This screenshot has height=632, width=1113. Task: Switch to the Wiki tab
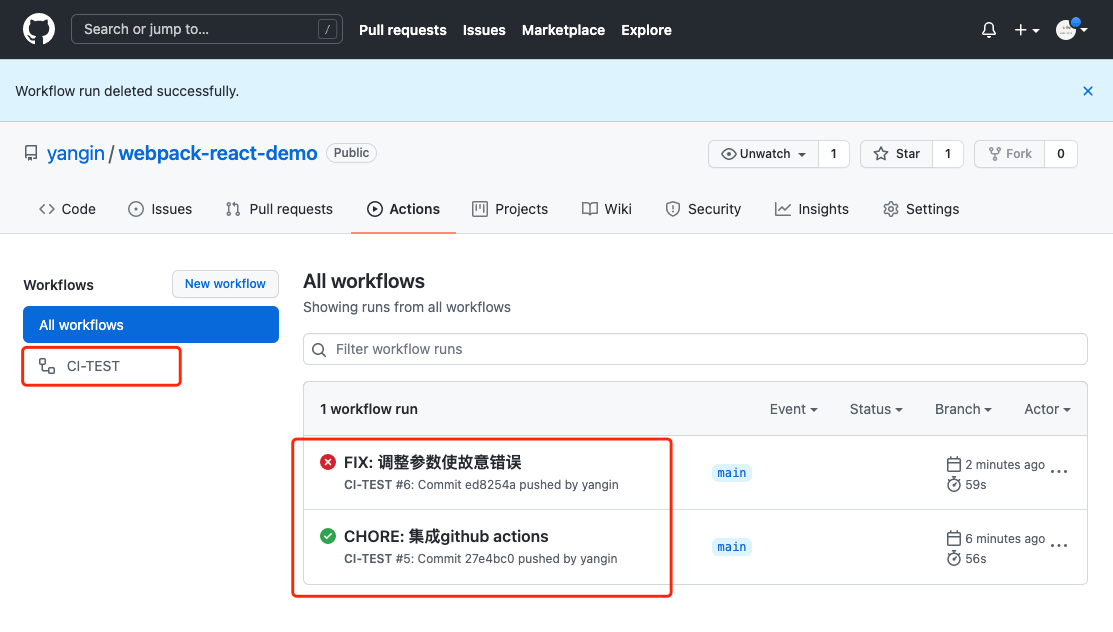click(607, 209)
